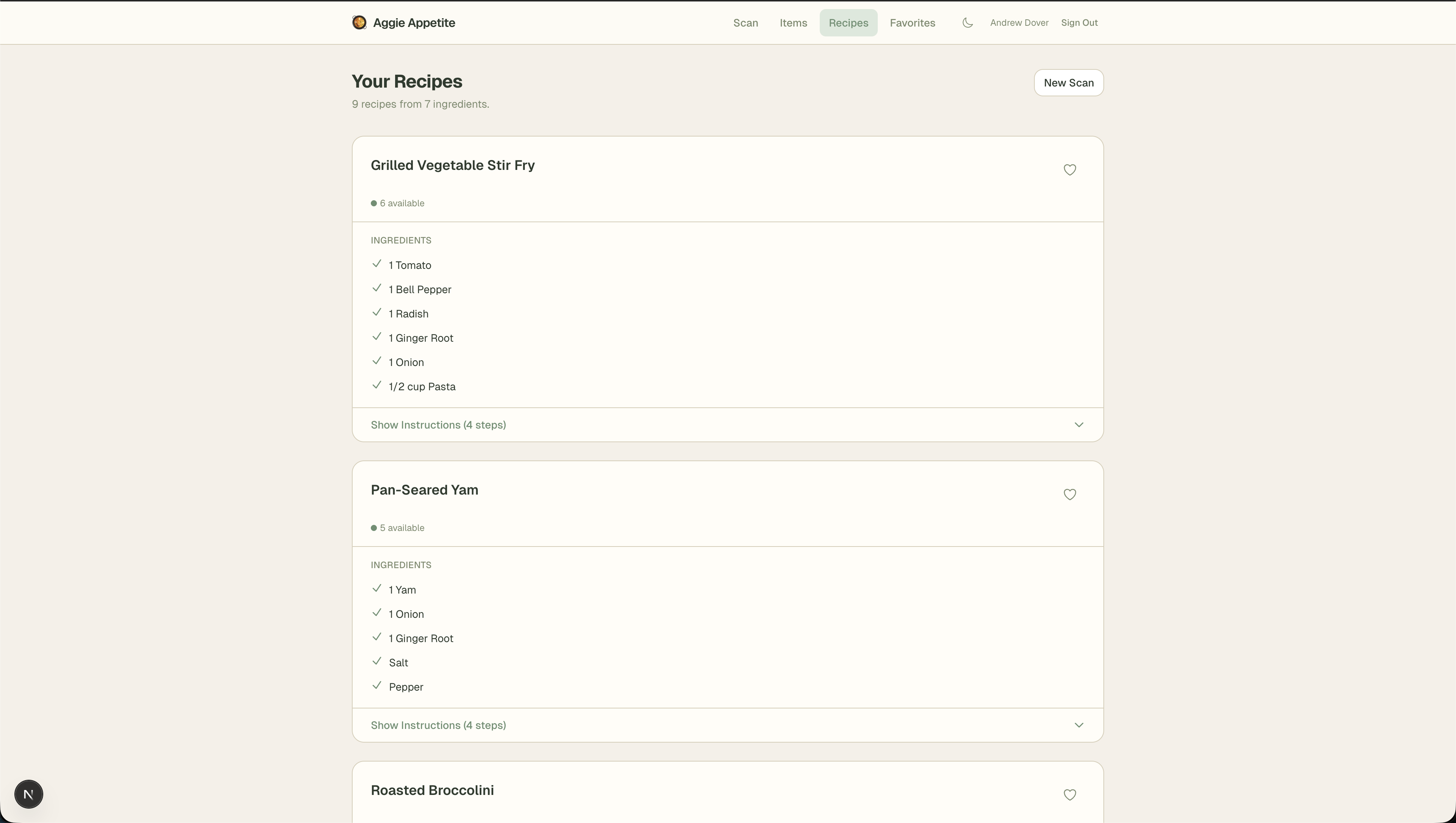The height and width of the screenshot is (823, 1456).
Task: Favorite the Roasted Broccolini recipe
Action: pyautogui.click(x=1069, y=794)
